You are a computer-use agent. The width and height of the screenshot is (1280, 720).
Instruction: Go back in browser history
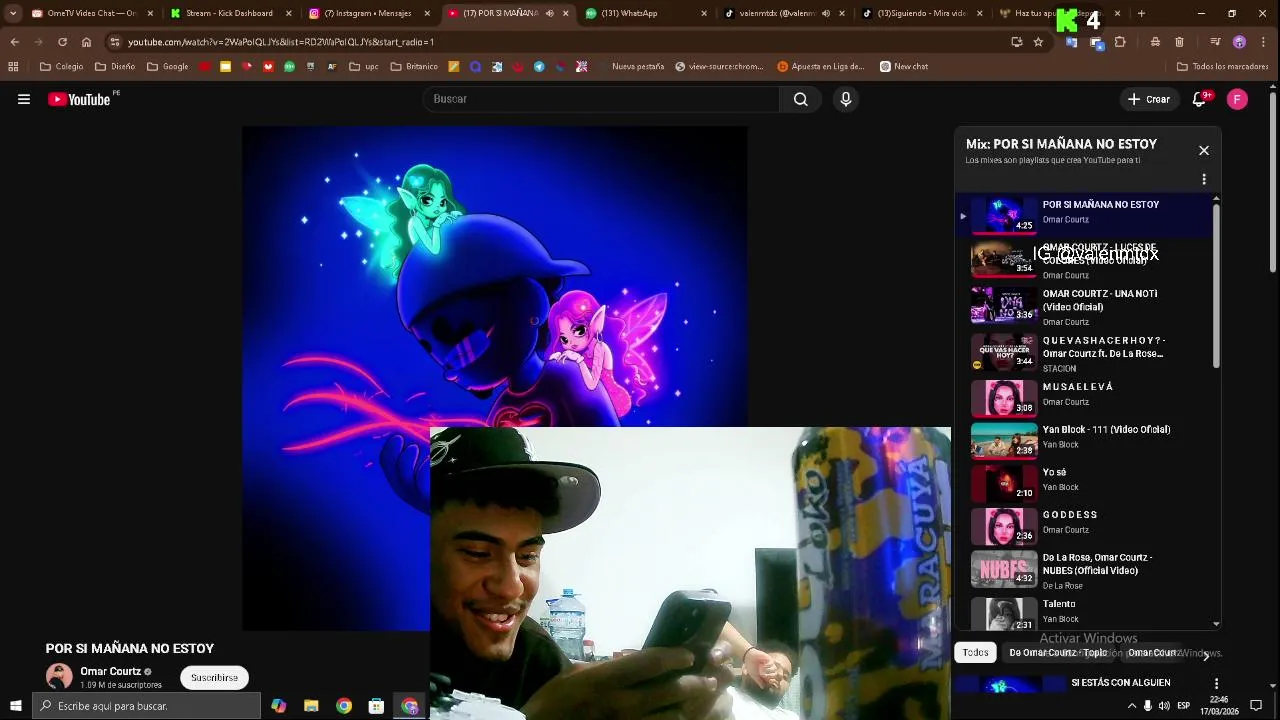click(14, 42)
